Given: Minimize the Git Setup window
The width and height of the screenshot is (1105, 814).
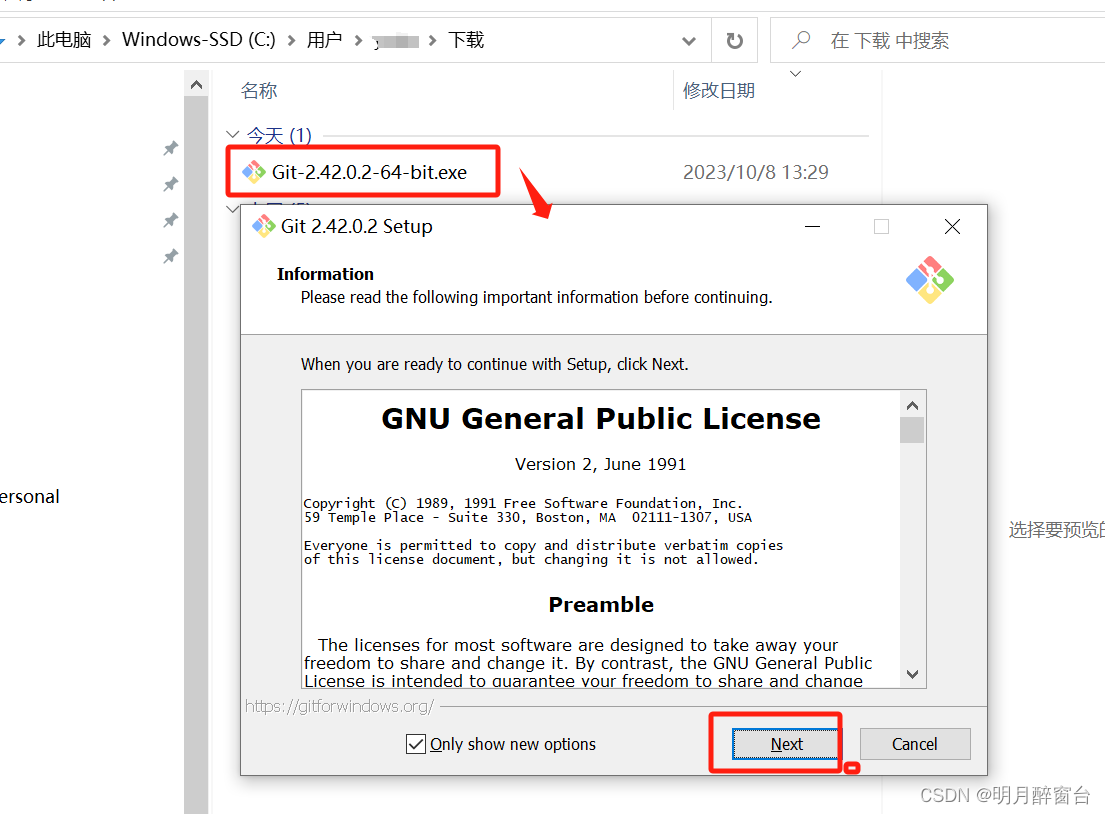Looking at the screenshot, I should click(813, 226).
